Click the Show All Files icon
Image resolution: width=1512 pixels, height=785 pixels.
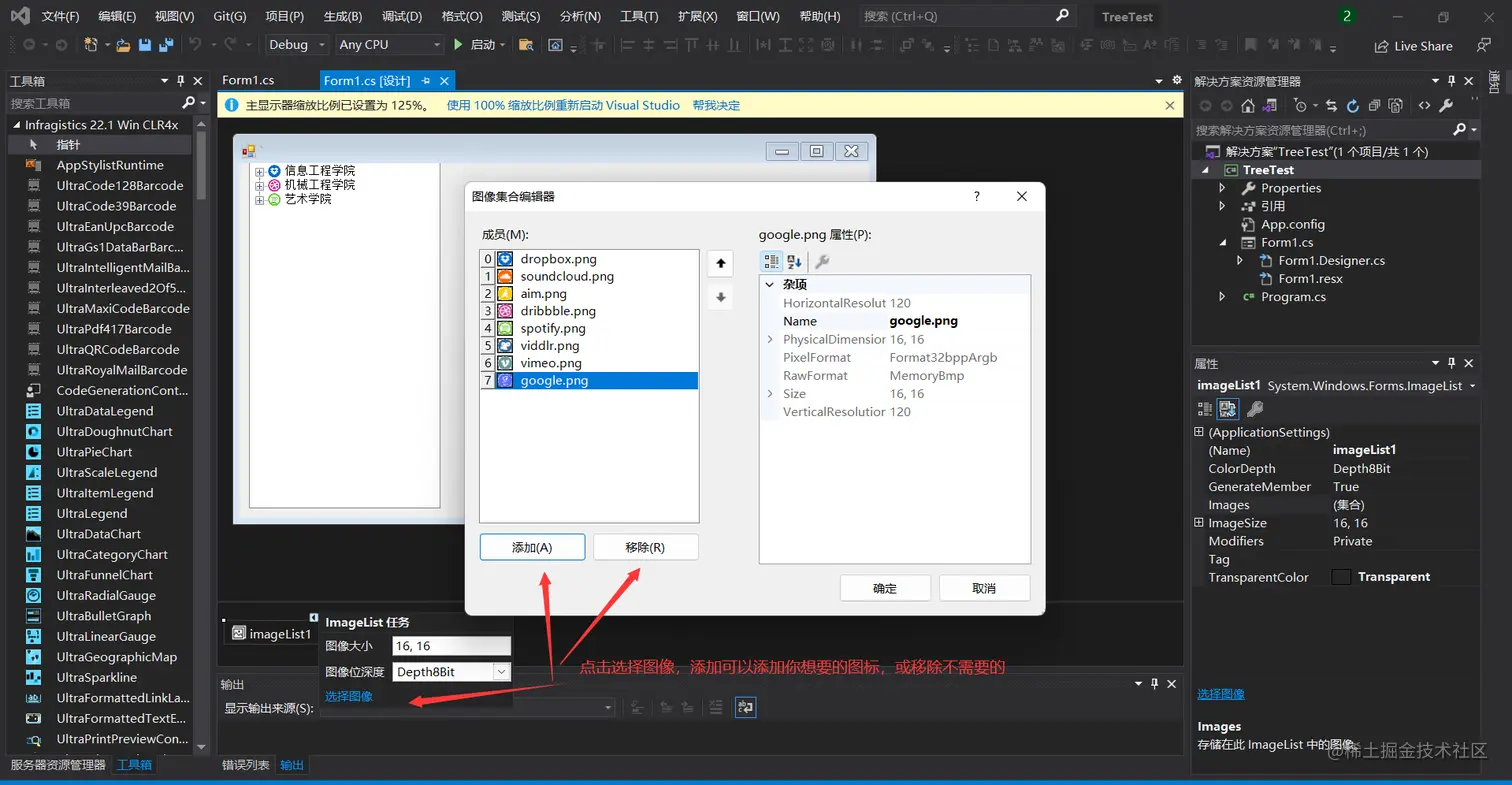pyautogui.click(x=1396, y=105)
